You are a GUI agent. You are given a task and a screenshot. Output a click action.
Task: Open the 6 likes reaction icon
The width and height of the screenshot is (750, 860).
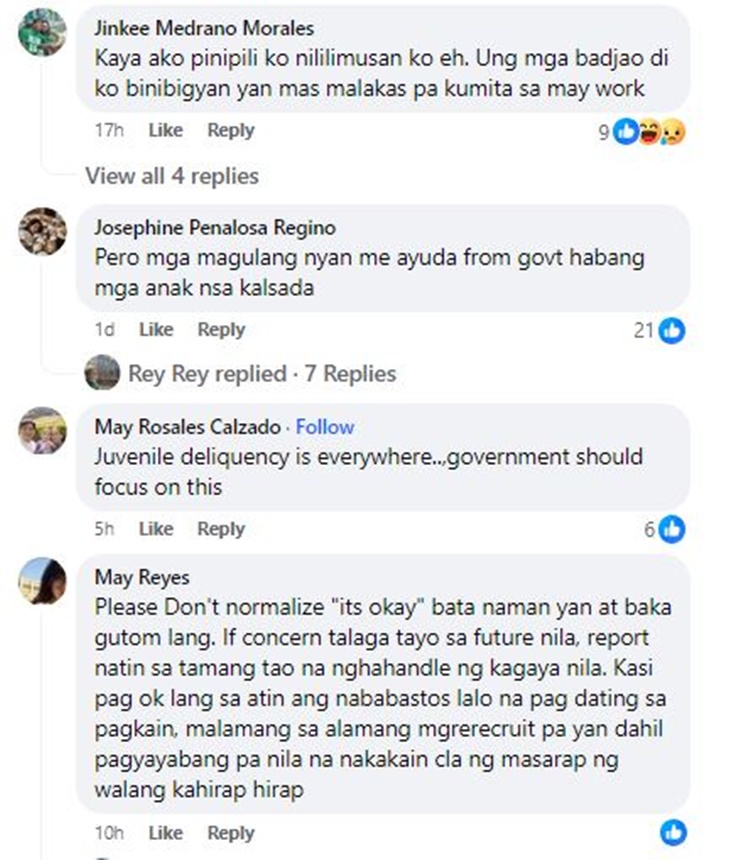pos(672,530)
